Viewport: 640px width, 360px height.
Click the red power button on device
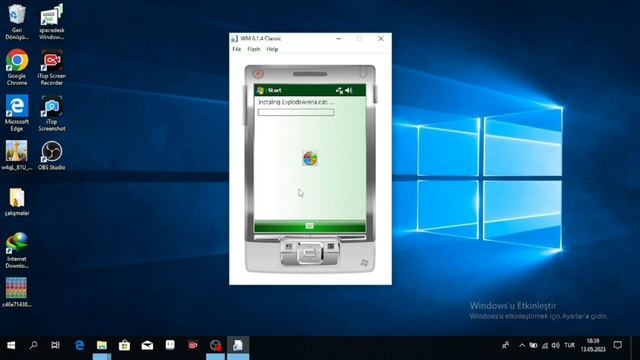click(258, 74)
